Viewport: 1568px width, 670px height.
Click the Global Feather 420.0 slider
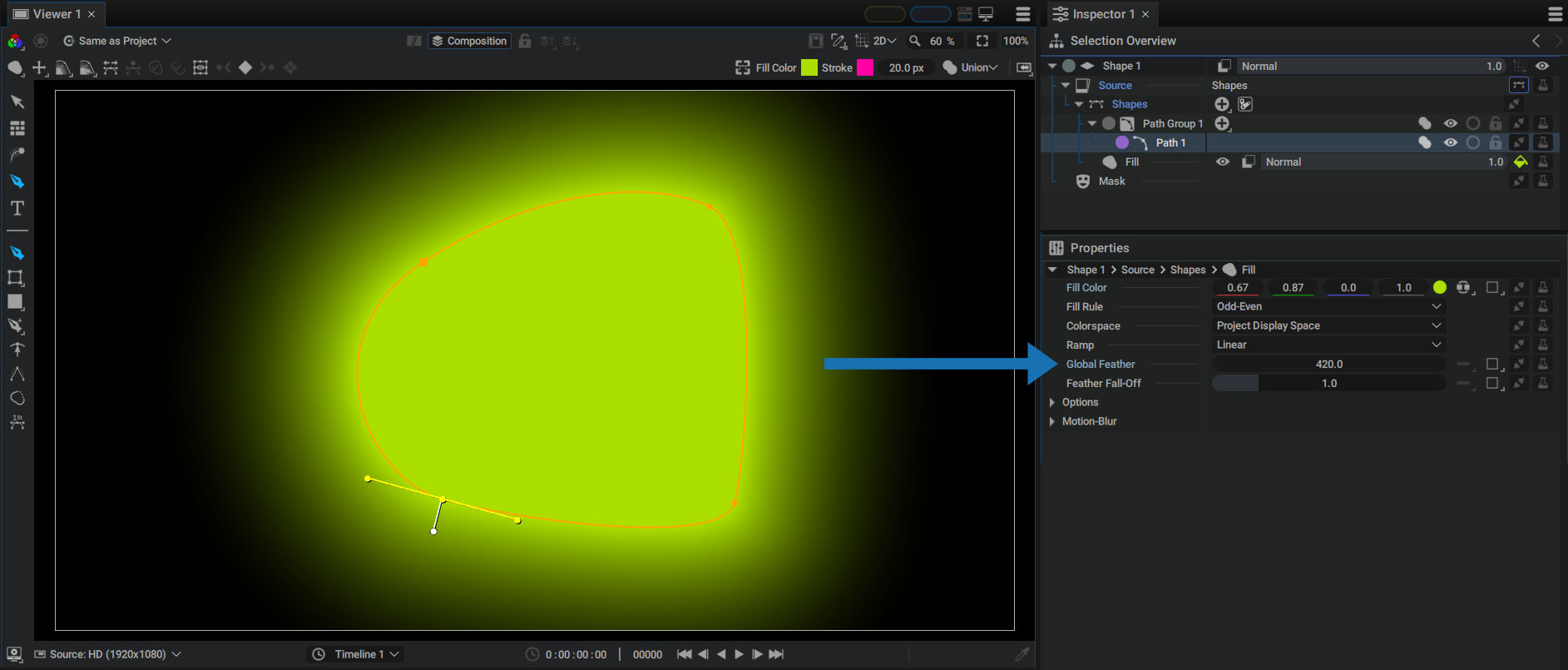[1328, 364]
